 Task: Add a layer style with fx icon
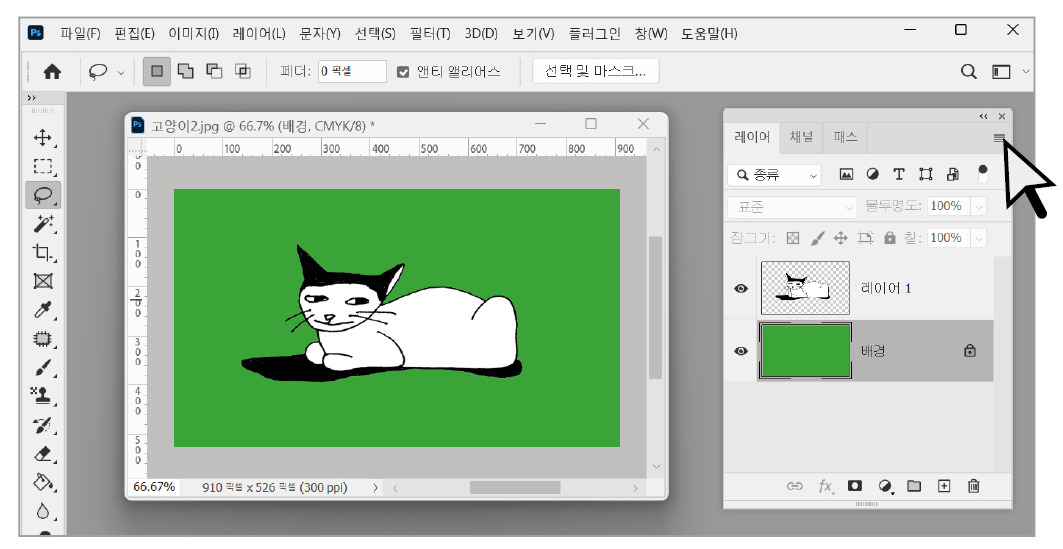click(x=825, y=486)
